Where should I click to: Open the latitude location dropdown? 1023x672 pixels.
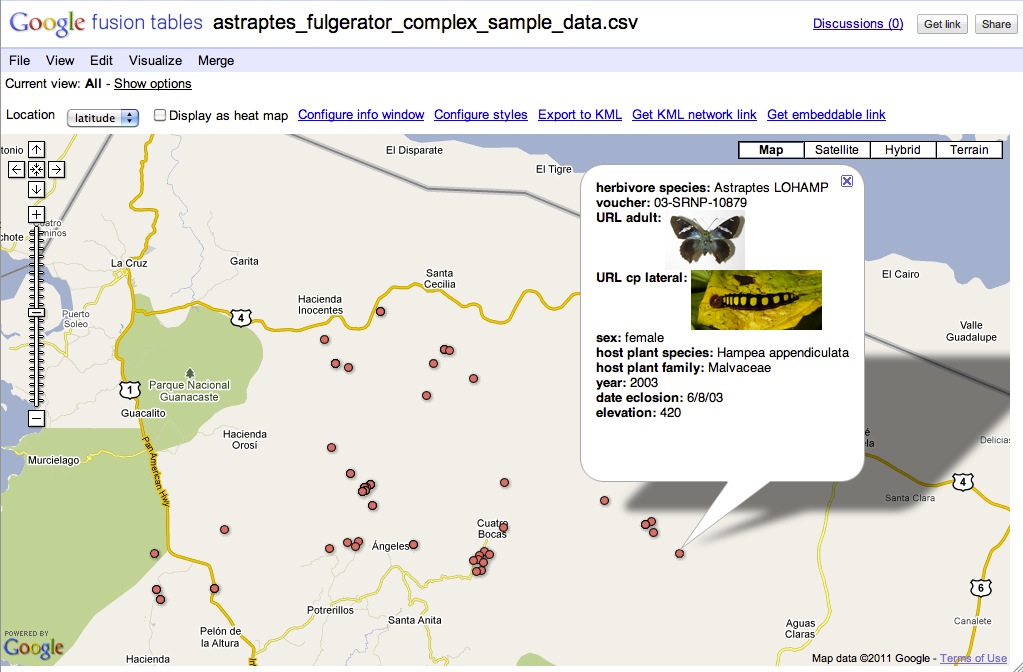[x=102, y=117]
